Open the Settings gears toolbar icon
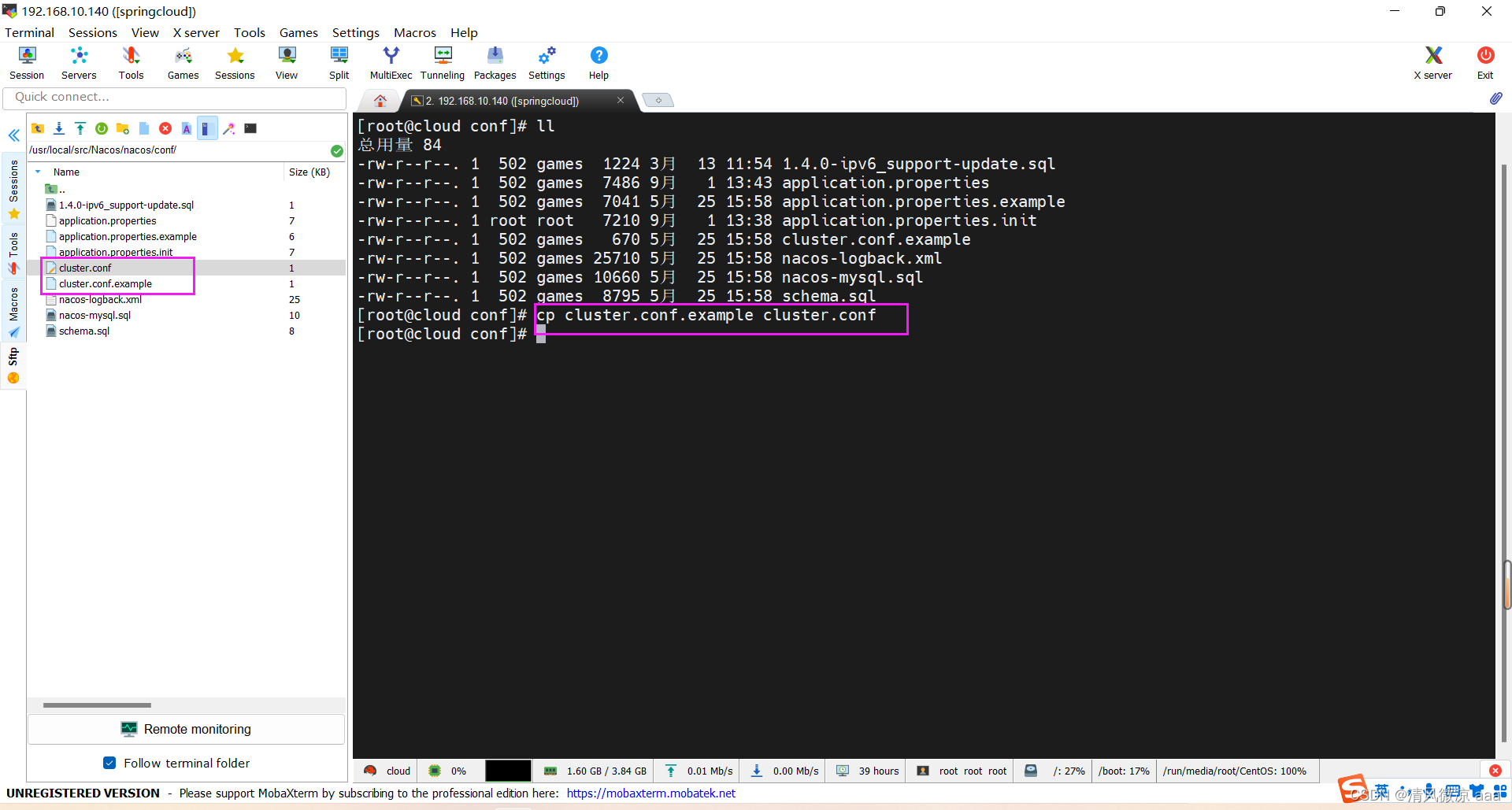The height and width of the screenshot is (810, 1512). 547,63
